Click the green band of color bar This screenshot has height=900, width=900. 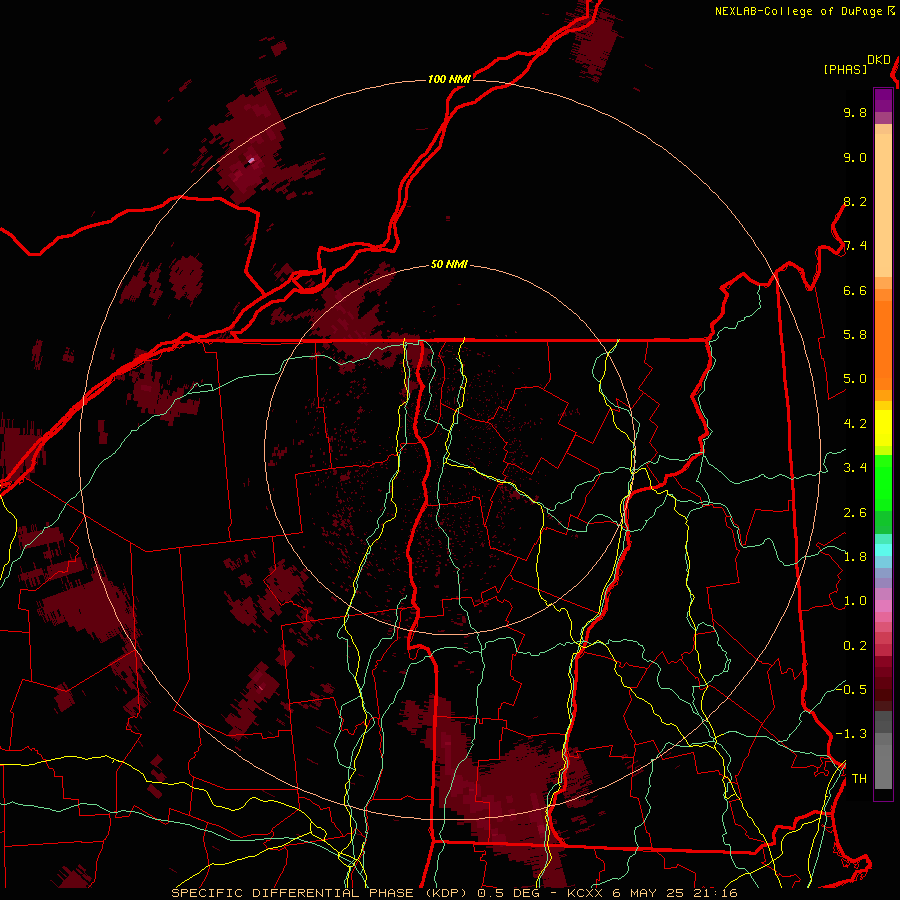(x=883, y=494)
